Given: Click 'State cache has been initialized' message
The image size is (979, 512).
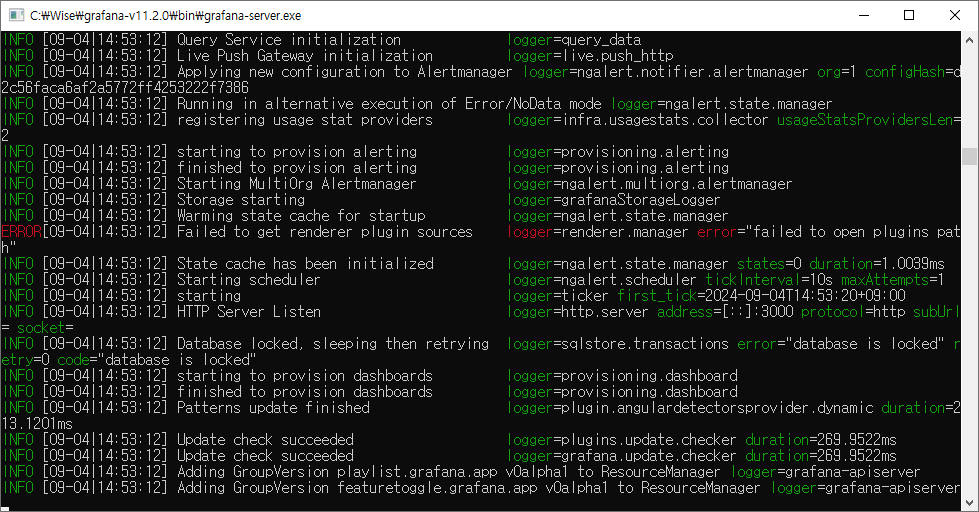Looking at the screenshot, I should (x=305, y=263).
